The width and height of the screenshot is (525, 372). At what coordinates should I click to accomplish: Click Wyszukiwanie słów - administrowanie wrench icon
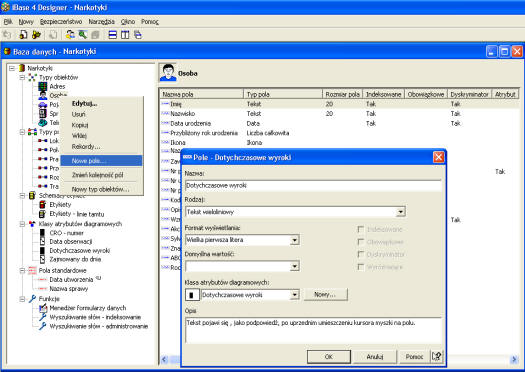pos(43,326)
